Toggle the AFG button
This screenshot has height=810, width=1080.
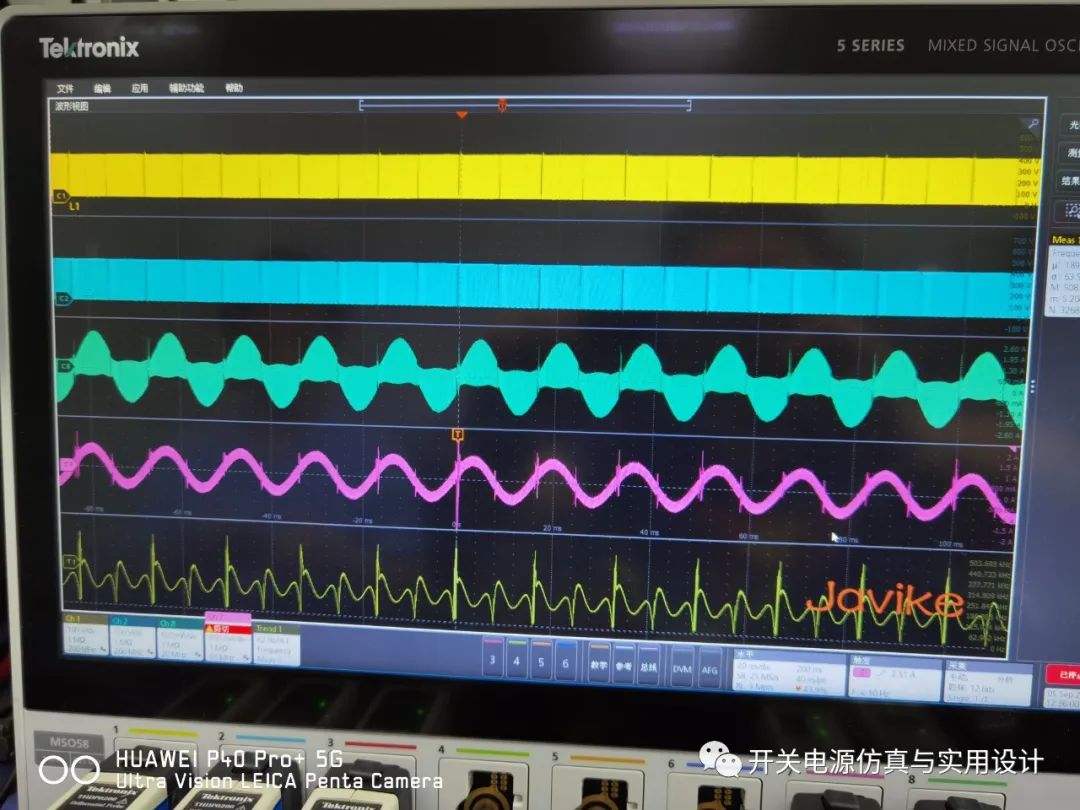pyautogui.click(x=709, y=669)
